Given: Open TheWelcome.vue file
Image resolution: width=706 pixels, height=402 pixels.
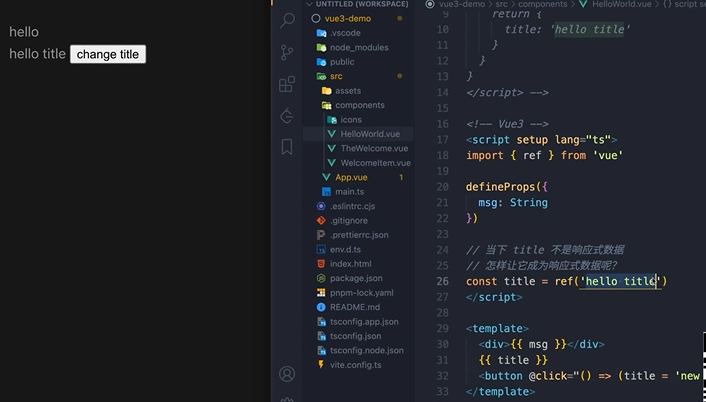Looking at the screenshot, I should (374, 148).
